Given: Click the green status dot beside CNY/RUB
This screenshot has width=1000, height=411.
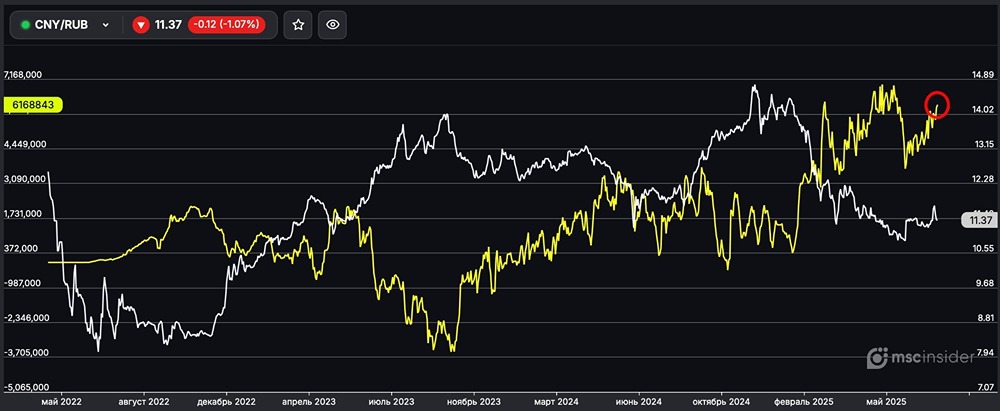Looking at the screenshot, I should pyautogui.click(x=26, y=25).
